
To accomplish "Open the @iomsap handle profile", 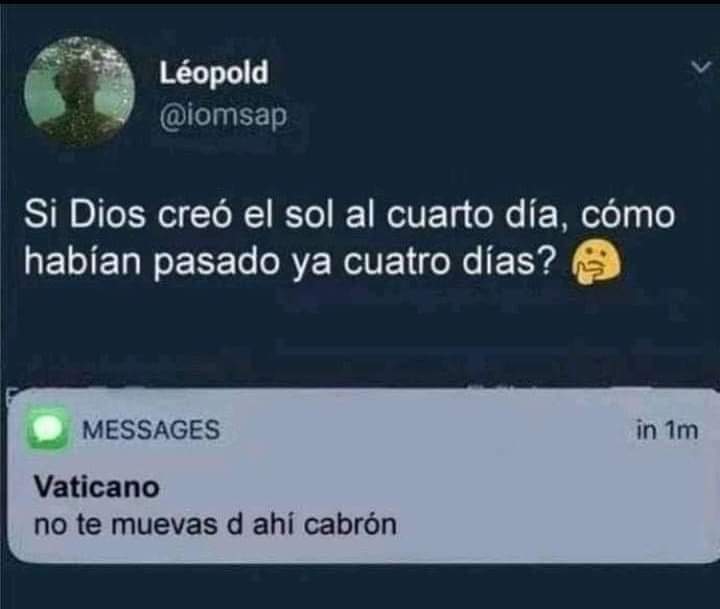I will 223,115.
